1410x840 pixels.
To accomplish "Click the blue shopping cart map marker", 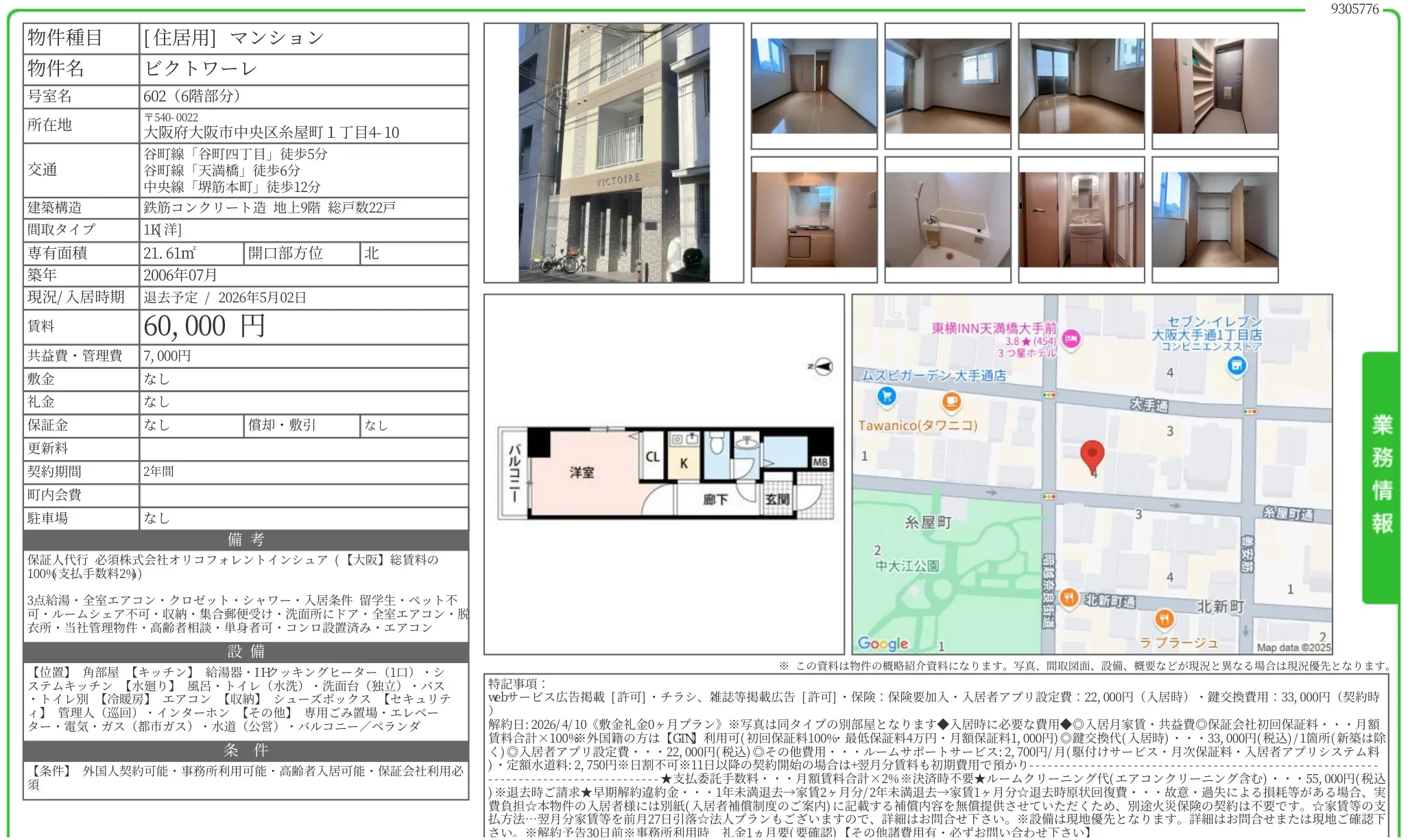I will (888, 397).
